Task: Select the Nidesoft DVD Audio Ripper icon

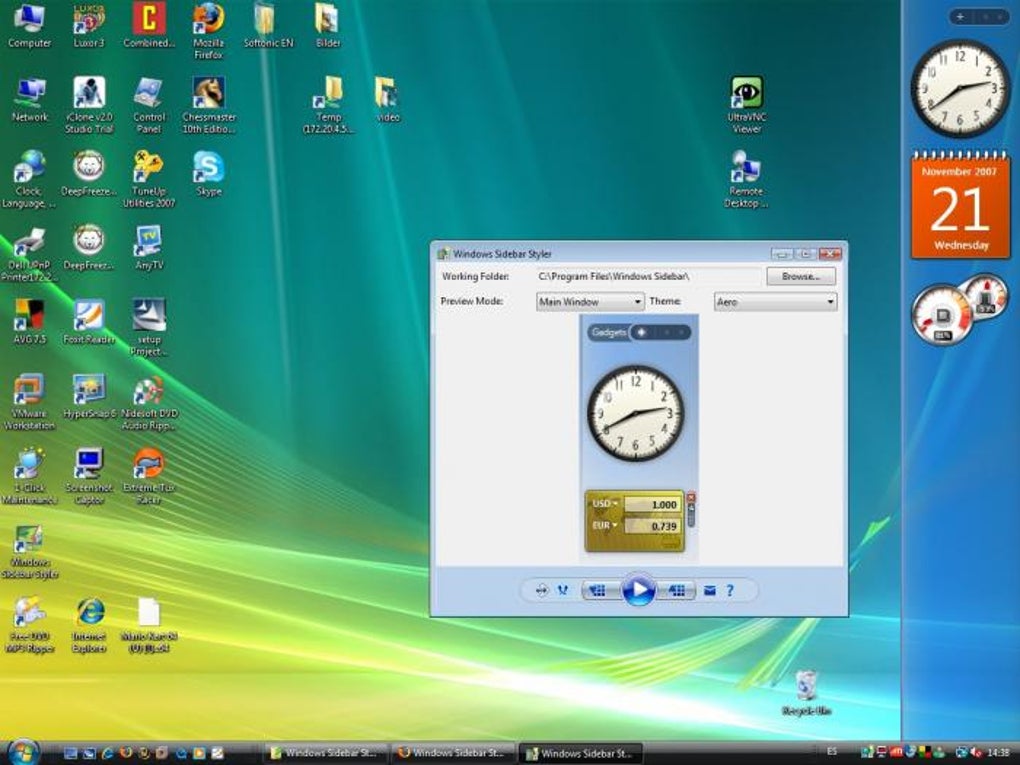Action: pyautogui.click(x=149, y=402)
